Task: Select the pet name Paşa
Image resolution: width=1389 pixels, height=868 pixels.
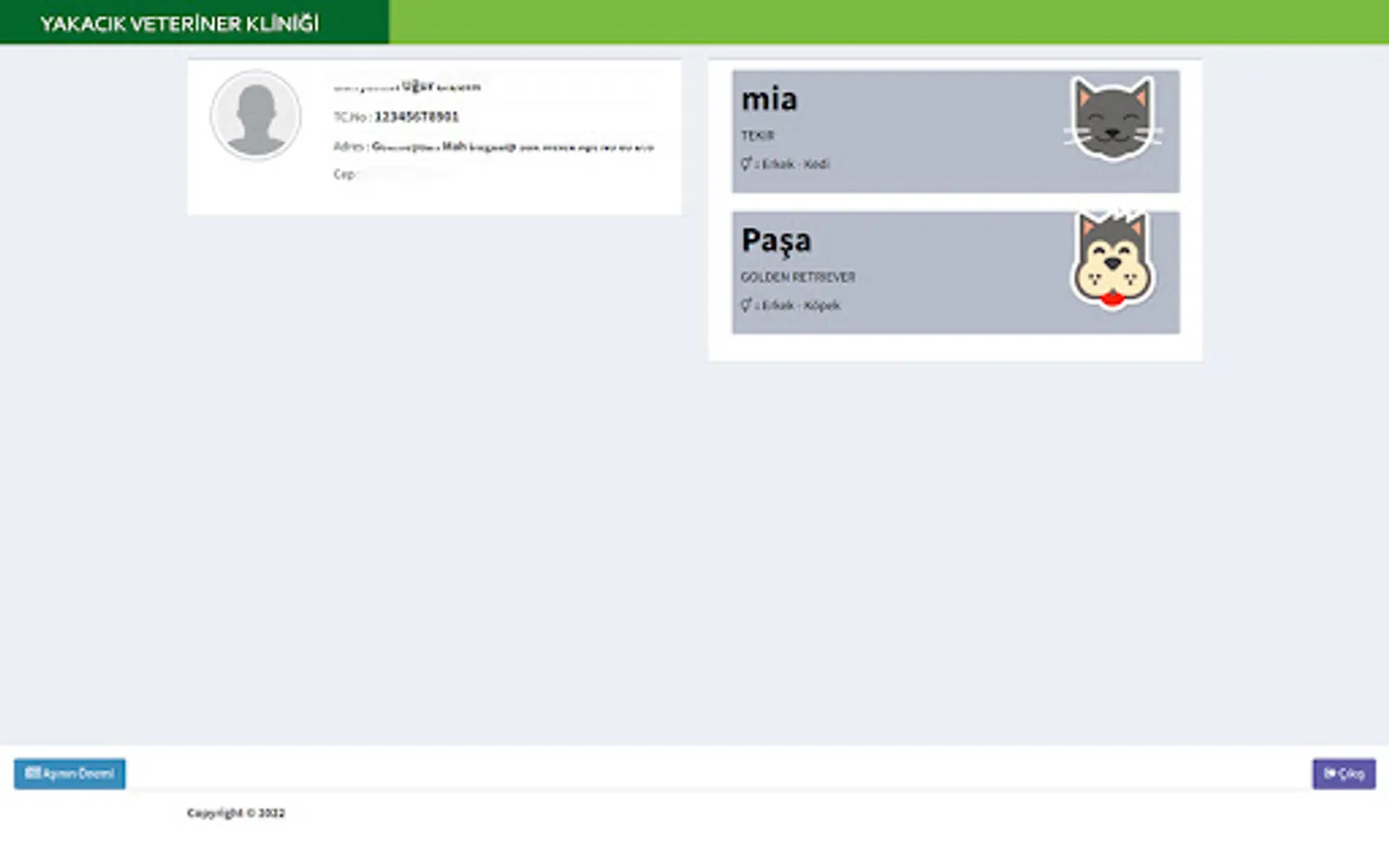Action: [776, 240]
